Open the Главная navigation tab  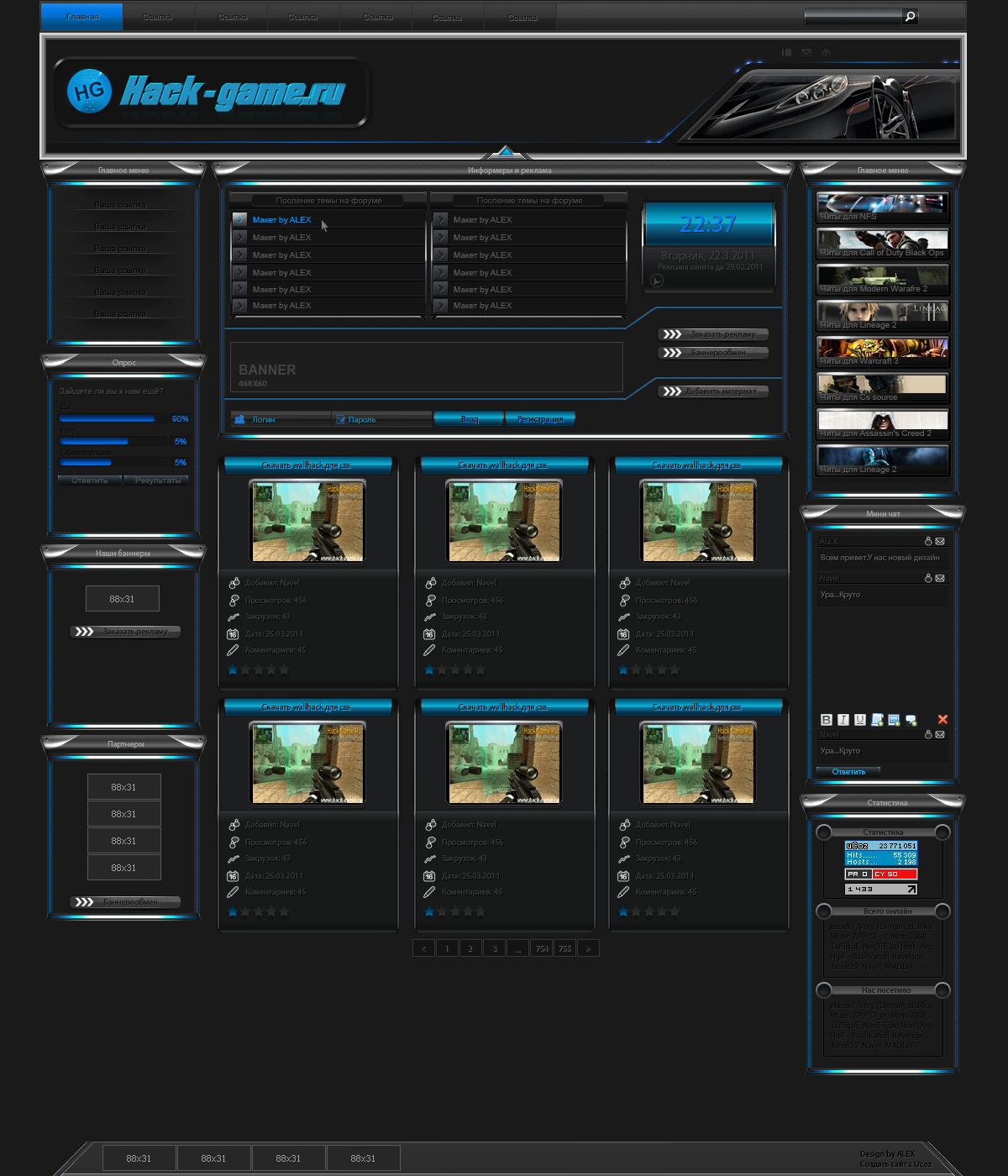[82, 17]
